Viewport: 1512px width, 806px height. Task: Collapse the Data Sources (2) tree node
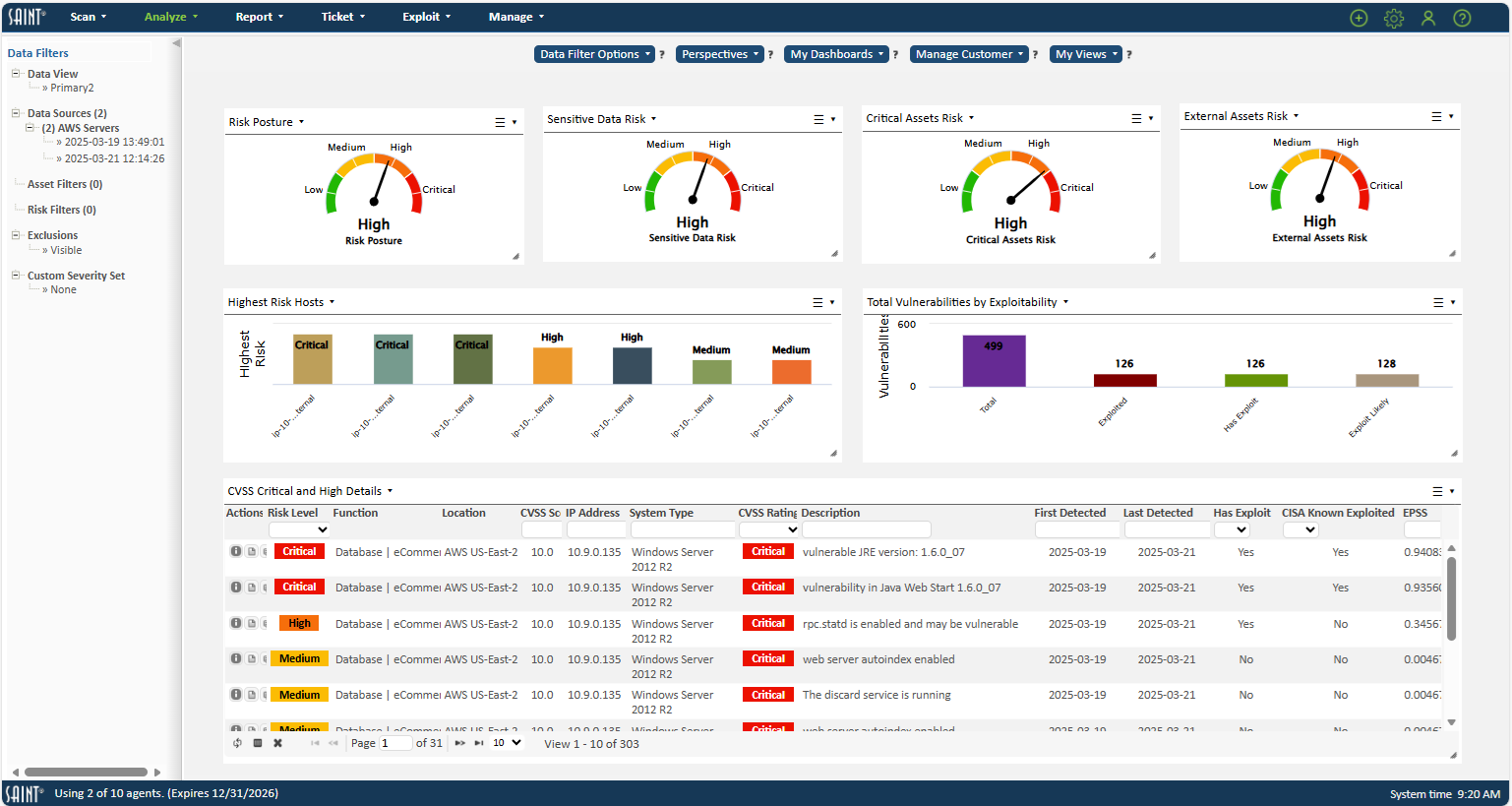14,112
